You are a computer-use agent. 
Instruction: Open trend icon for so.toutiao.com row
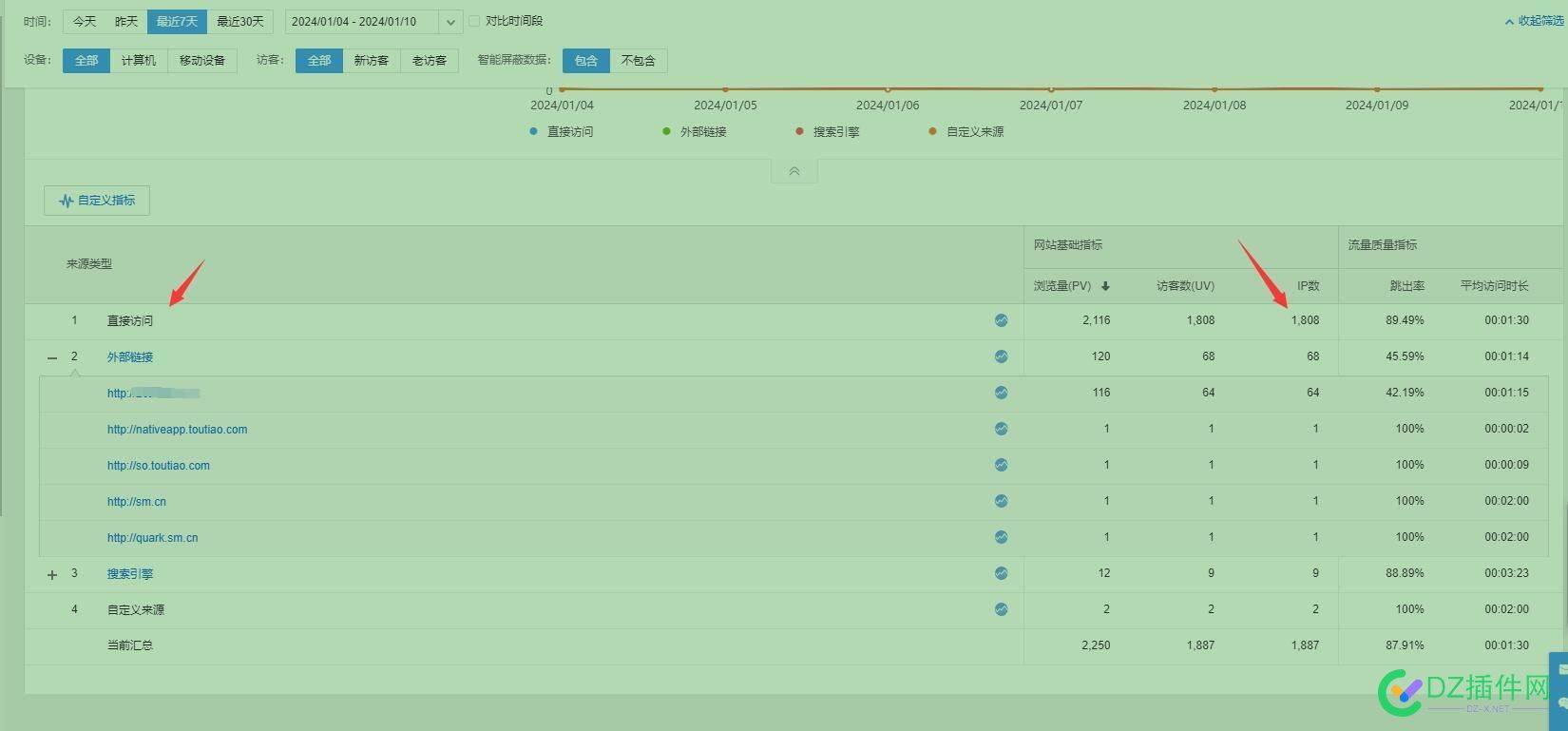click(1001, 465)
